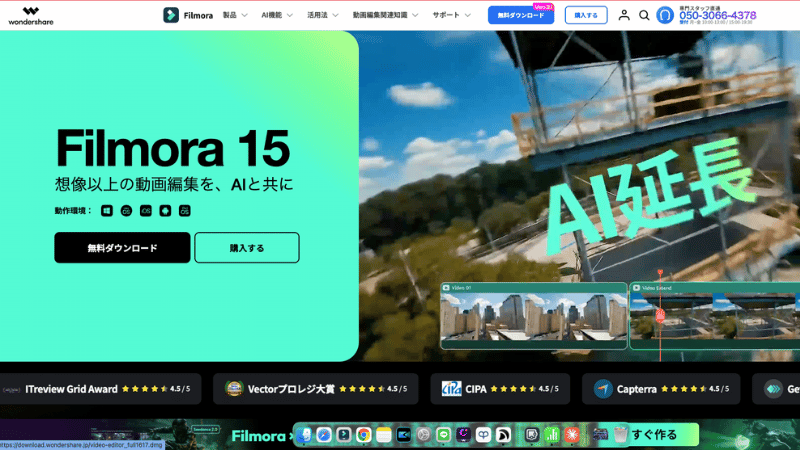Click the Video Extend timeline clip
Viewport: 800px width, 450px height.
tap(714, 316)
